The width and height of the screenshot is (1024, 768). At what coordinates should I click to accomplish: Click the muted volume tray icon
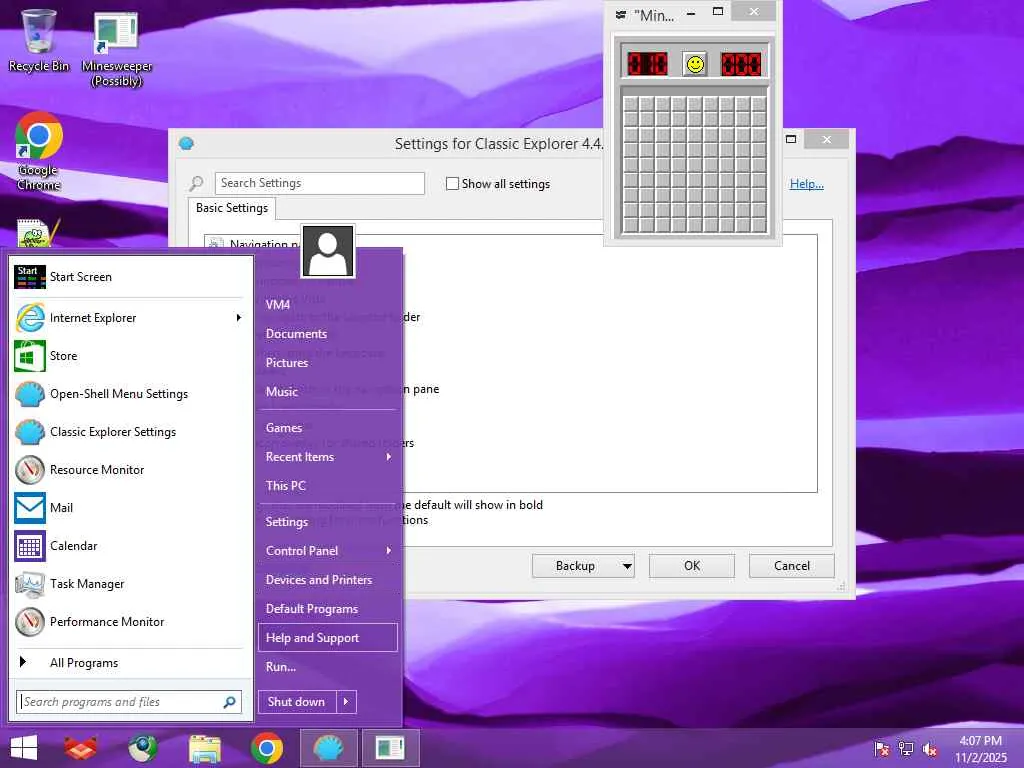[930, 748]
